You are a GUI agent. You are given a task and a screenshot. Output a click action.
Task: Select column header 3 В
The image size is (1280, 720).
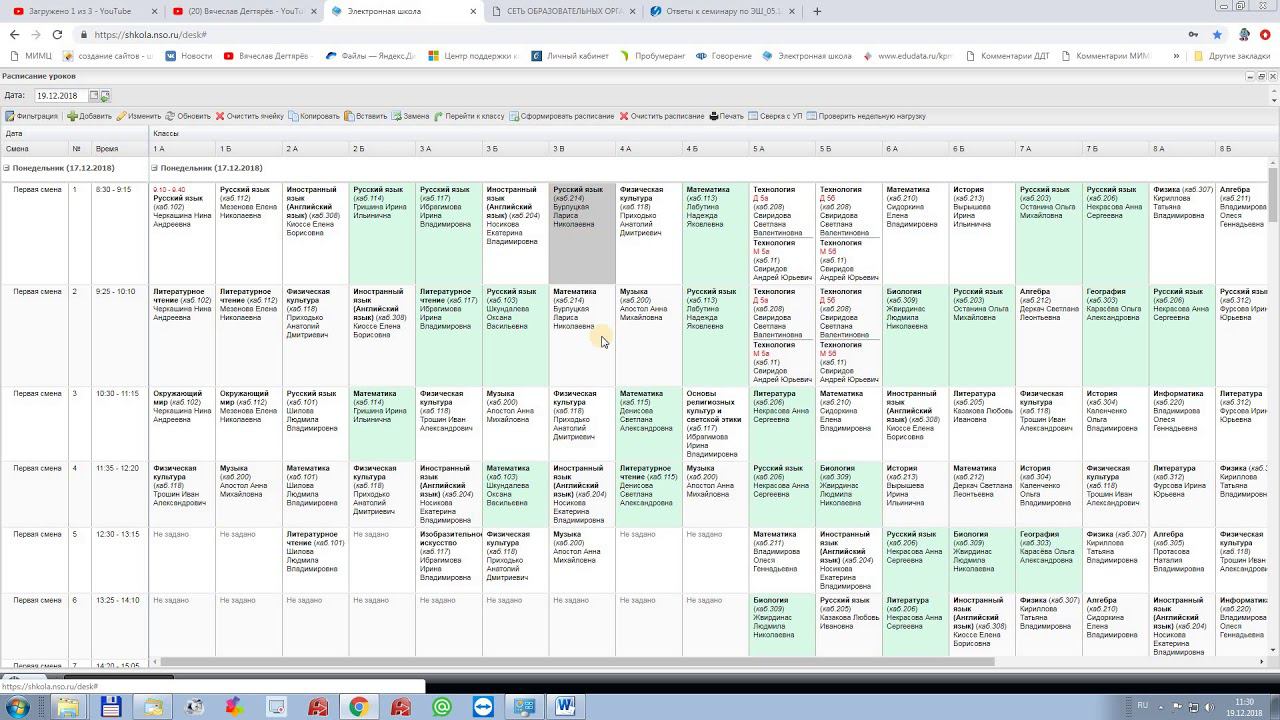point(582,148)
